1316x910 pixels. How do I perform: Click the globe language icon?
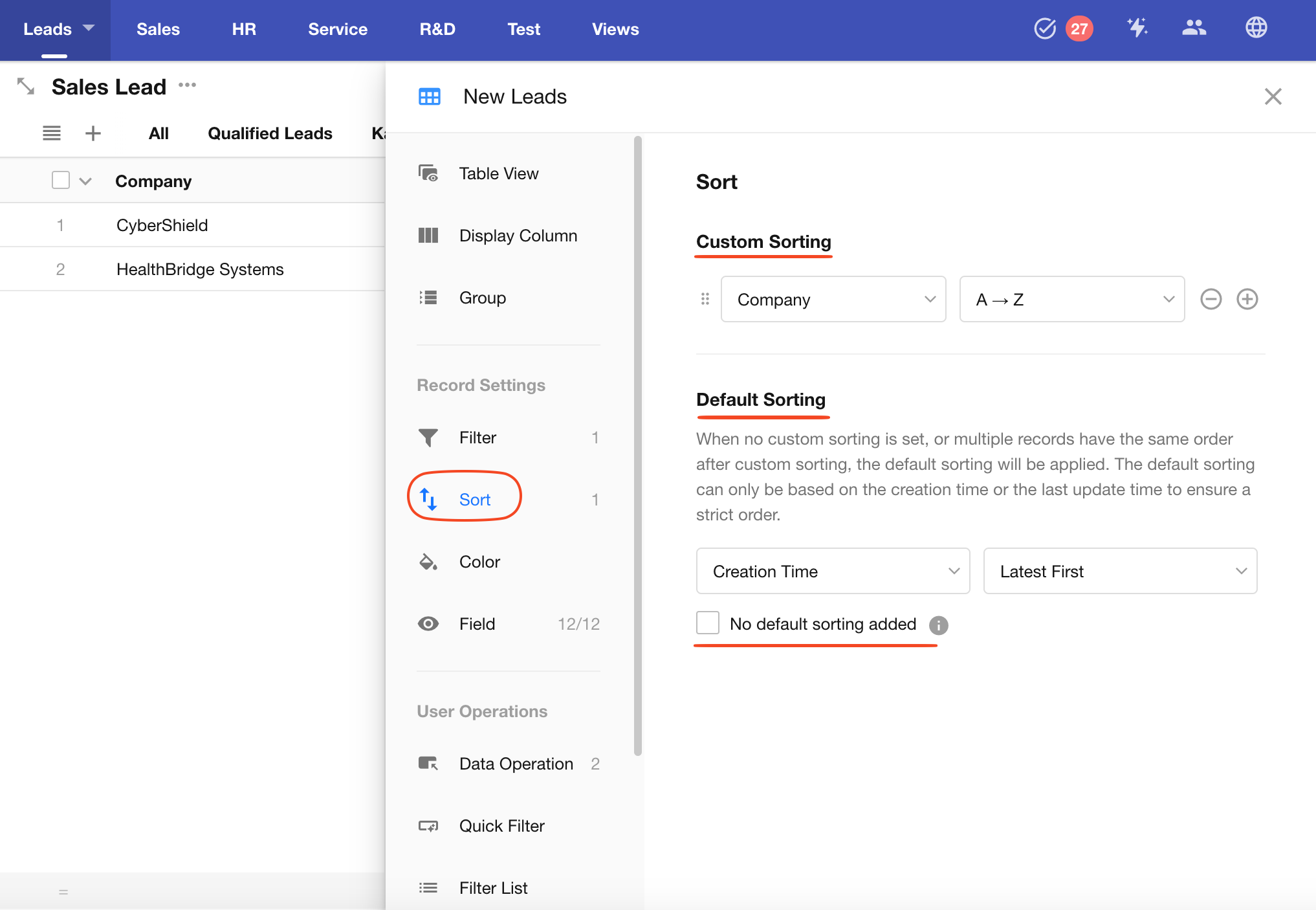[x=1256, y=28]
